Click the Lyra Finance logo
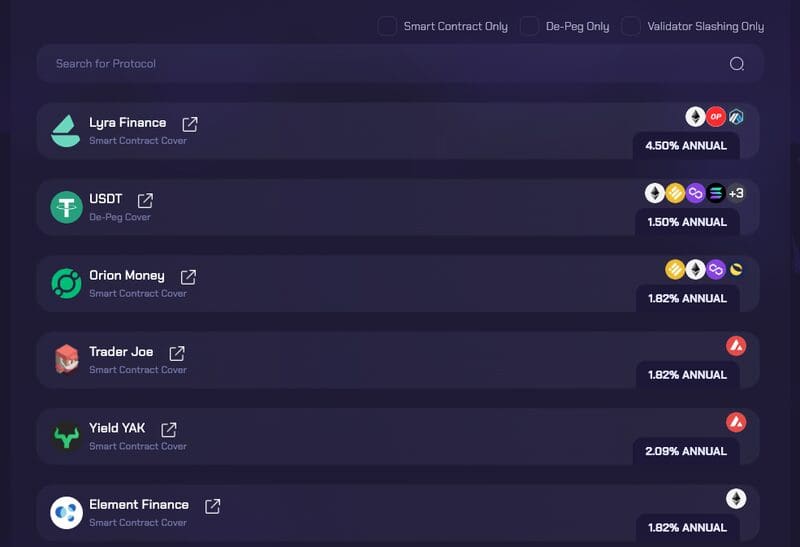This screenshot has width=800, height=547. coord(66,131)
